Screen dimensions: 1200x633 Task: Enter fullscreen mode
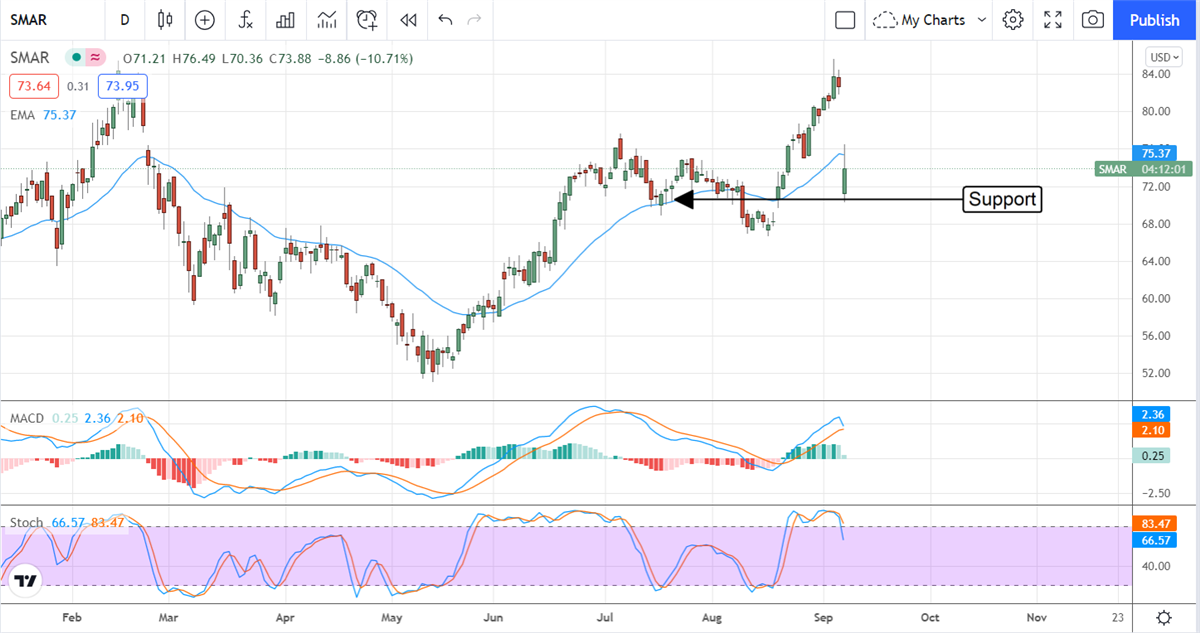coord(1053,20)
